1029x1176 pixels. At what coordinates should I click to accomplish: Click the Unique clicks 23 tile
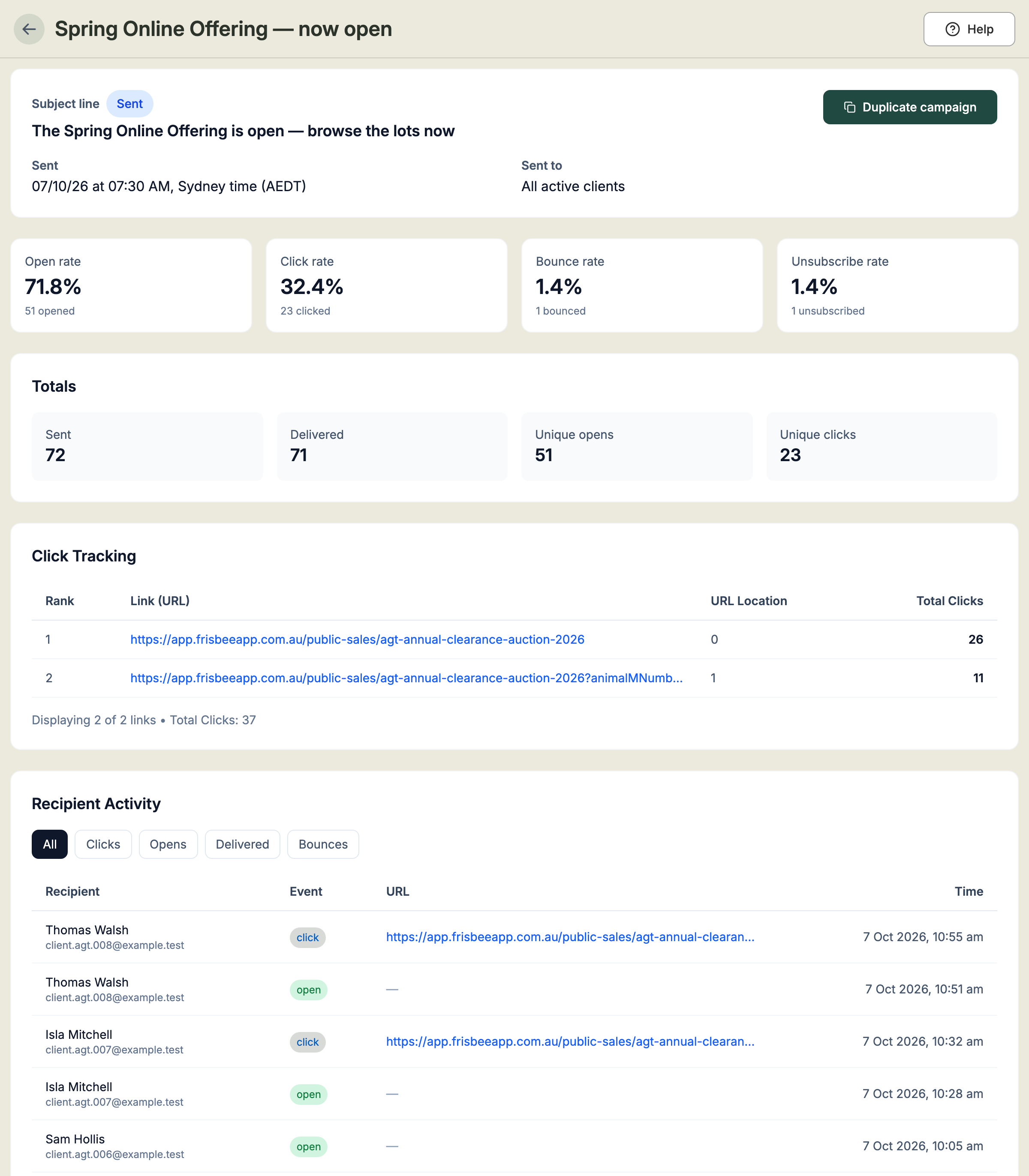coord(882,446)
